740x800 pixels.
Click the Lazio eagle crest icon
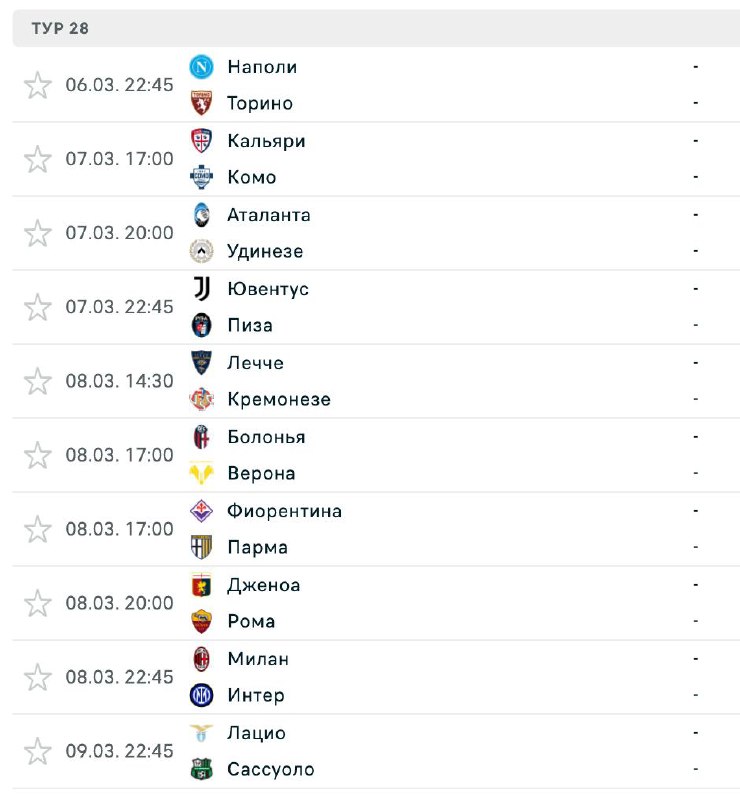202,733
